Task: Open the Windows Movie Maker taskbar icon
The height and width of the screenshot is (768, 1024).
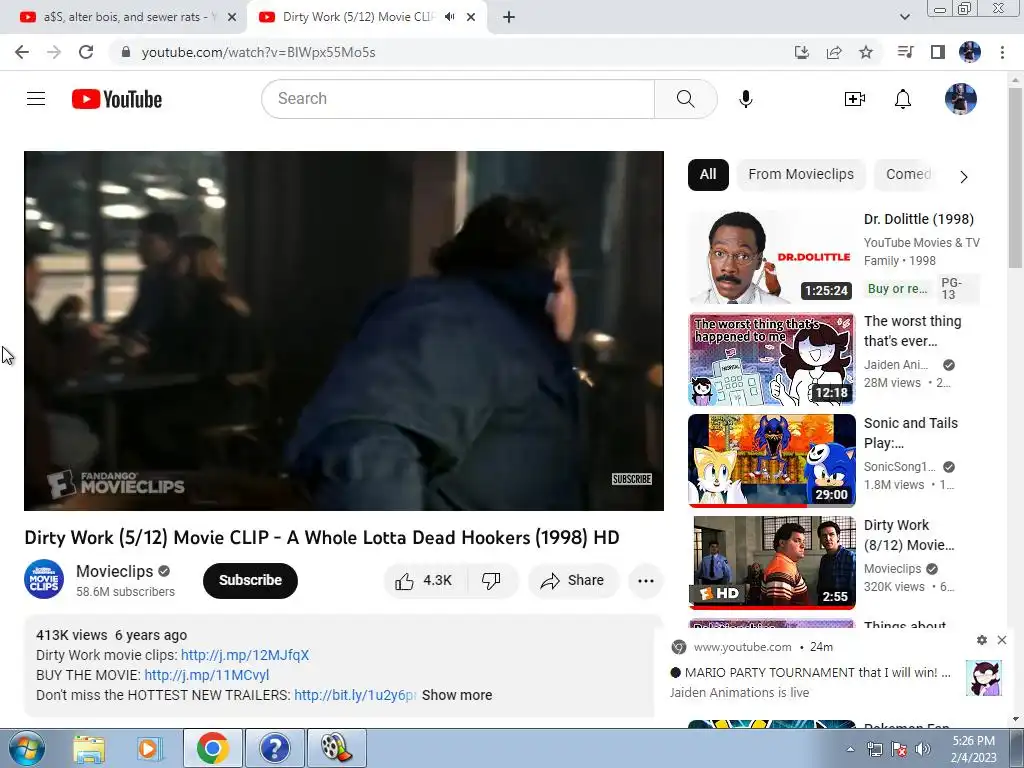Action: point(336,748)
